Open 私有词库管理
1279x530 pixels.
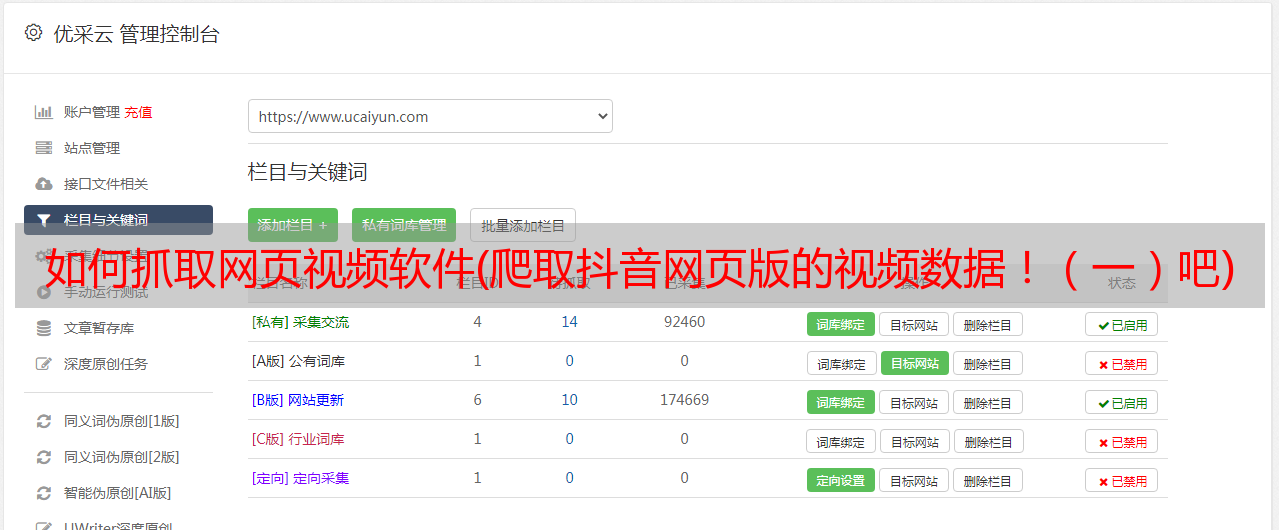404,225
